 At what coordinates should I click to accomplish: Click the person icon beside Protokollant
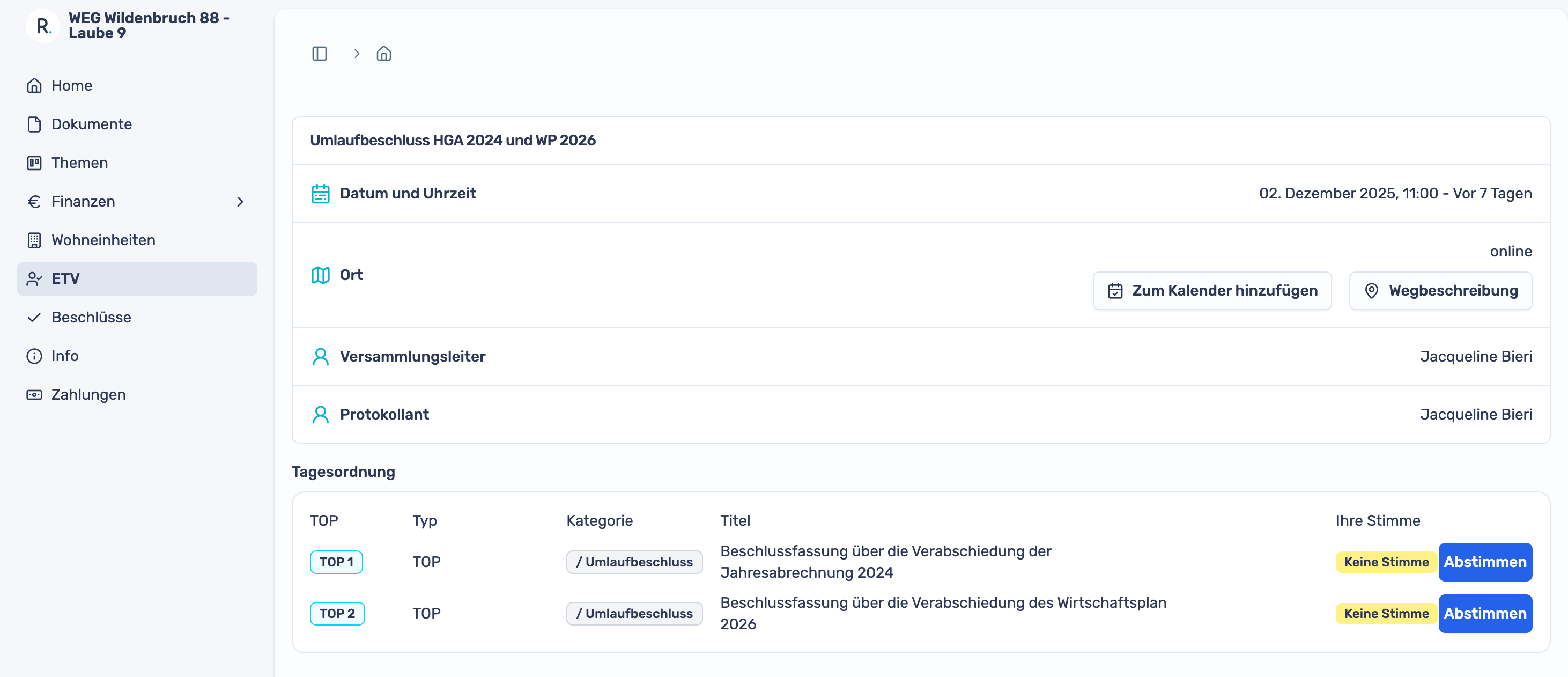pyautogui.click(x=321, y=415)
